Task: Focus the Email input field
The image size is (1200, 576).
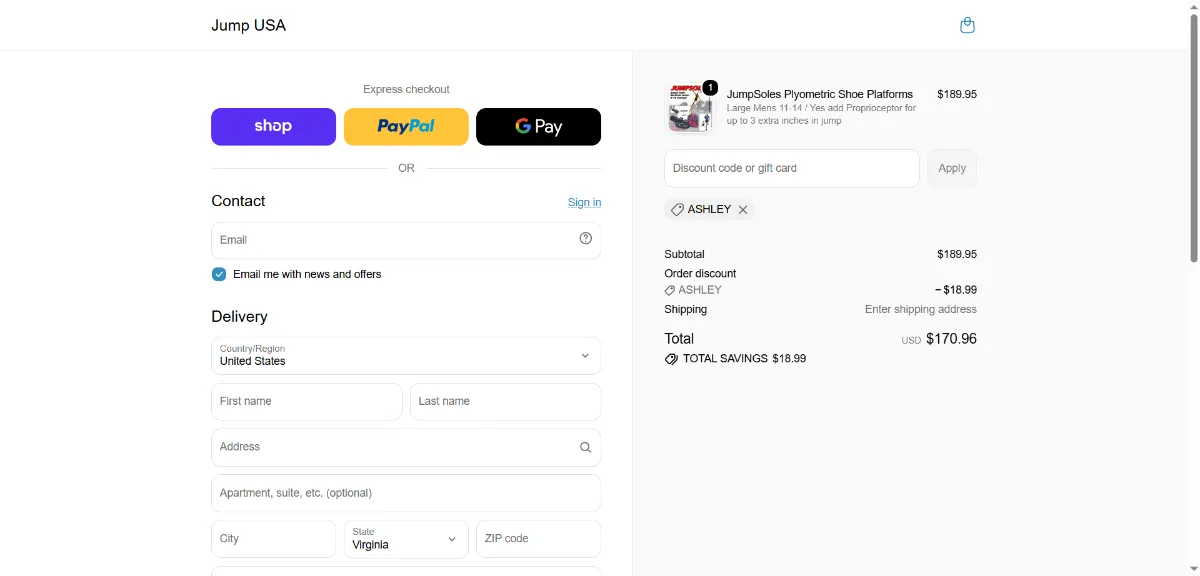Action: pos(406,240)
